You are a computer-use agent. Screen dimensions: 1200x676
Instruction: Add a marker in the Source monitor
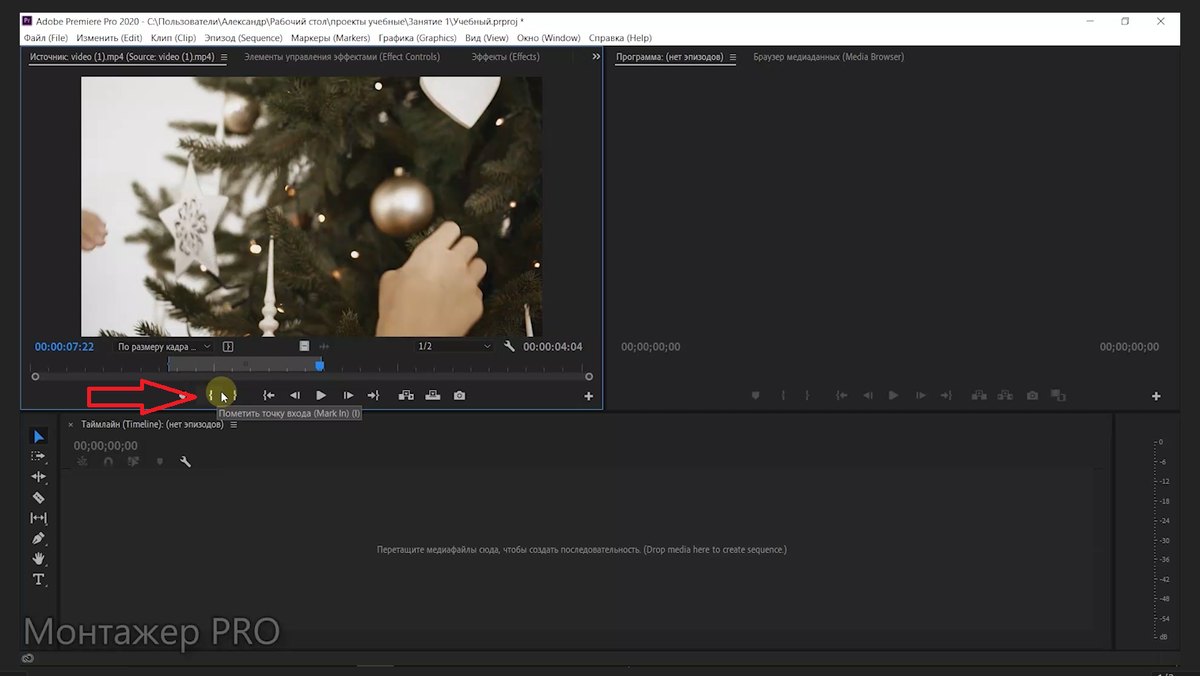click(x=182, y=396)
